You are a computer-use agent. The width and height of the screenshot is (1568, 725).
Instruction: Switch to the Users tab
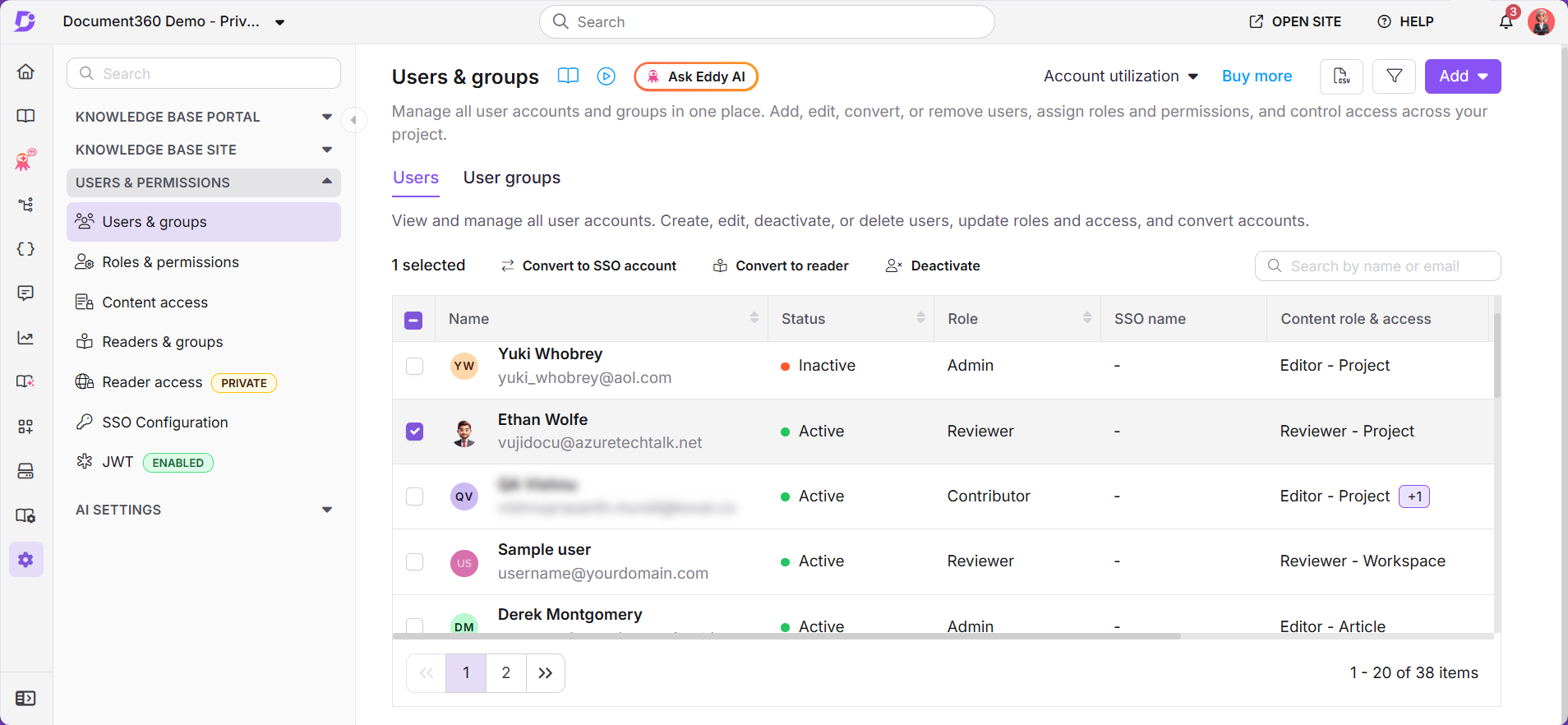pyautogui.click(x=416, y=178)
